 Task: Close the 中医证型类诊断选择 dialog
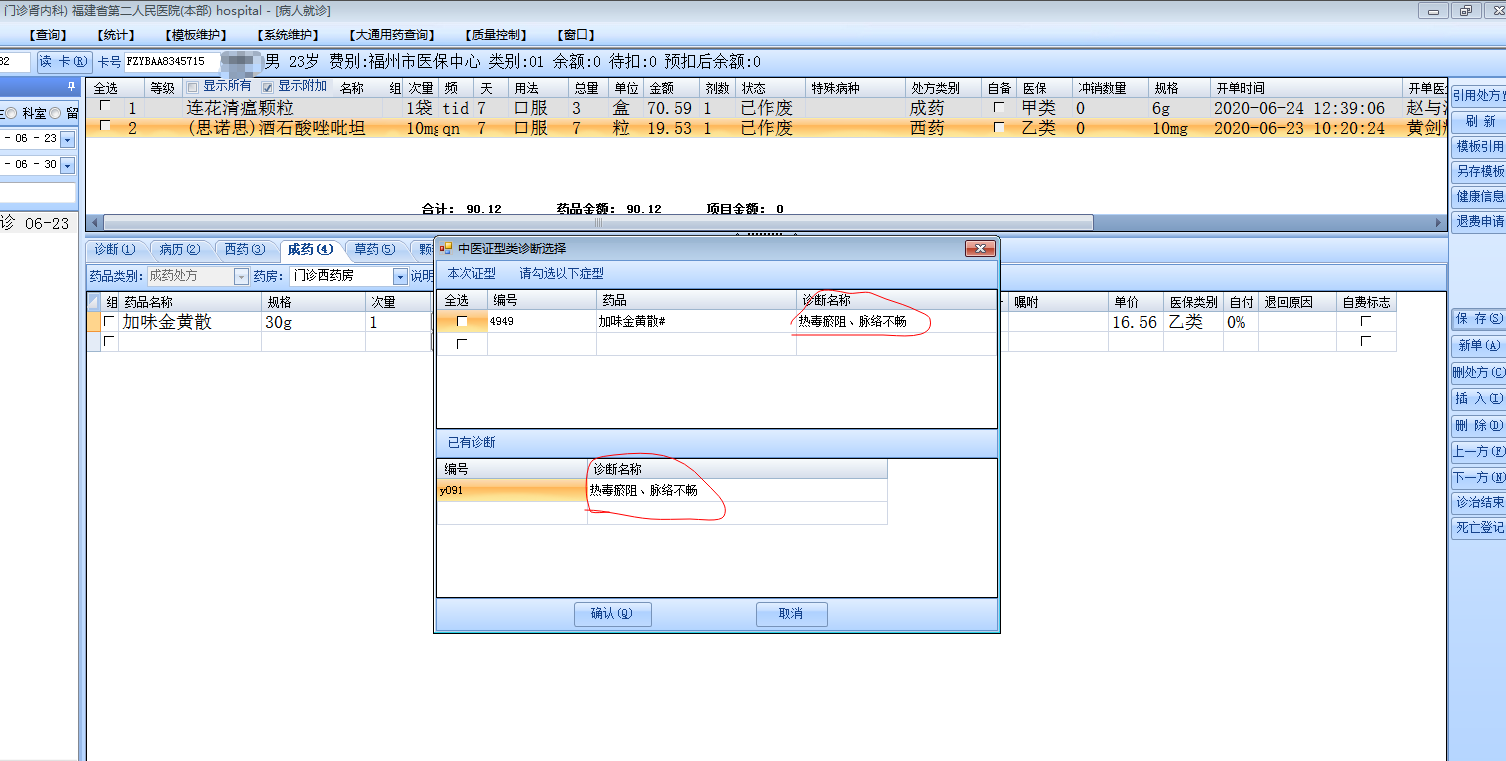pyautogui.click(x=980, y=248)
